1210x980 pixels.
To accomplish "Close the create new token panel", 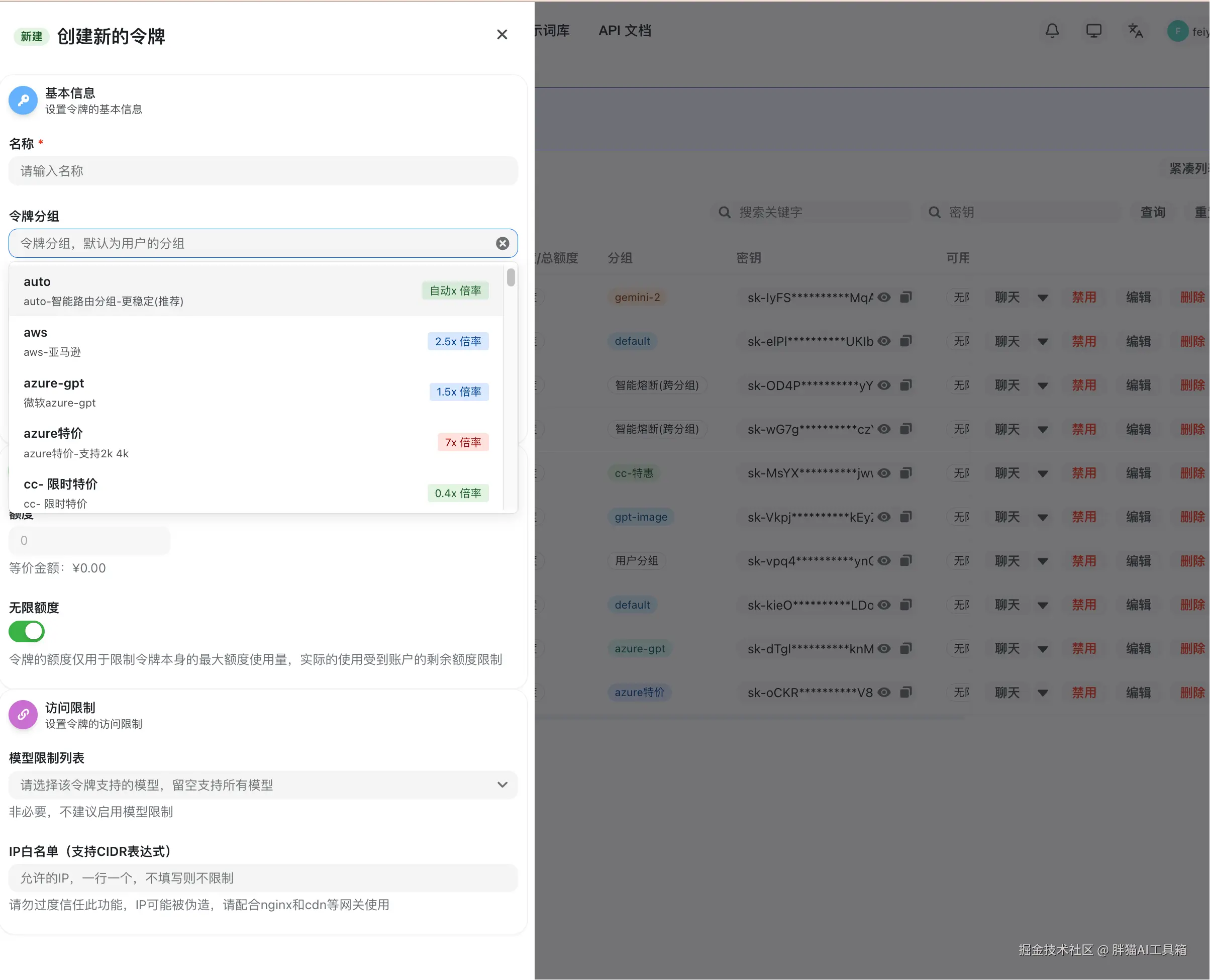I will tap(501, 35).
